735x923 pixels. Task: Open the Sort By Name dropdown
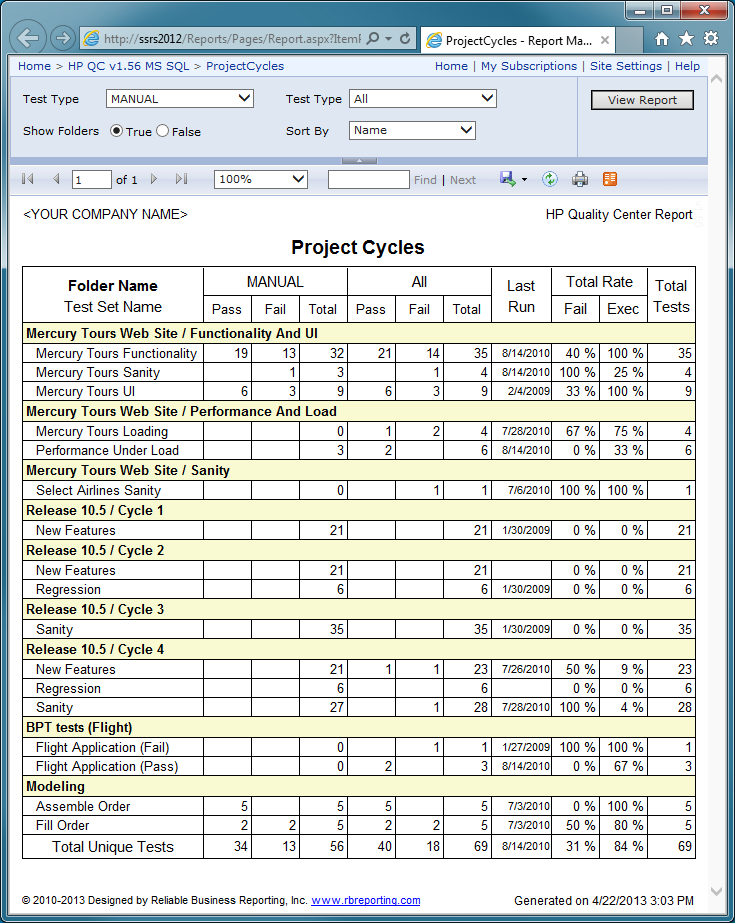click(x=412, y=130)
